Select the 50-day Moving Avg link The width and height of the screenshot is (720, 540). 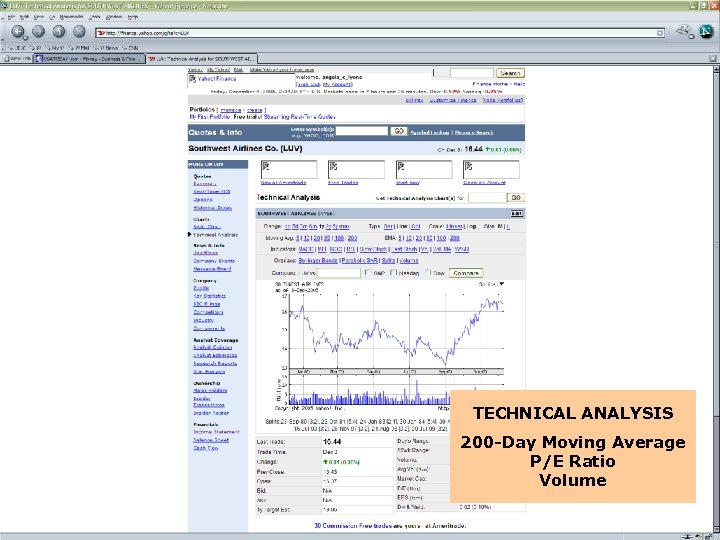327,238
